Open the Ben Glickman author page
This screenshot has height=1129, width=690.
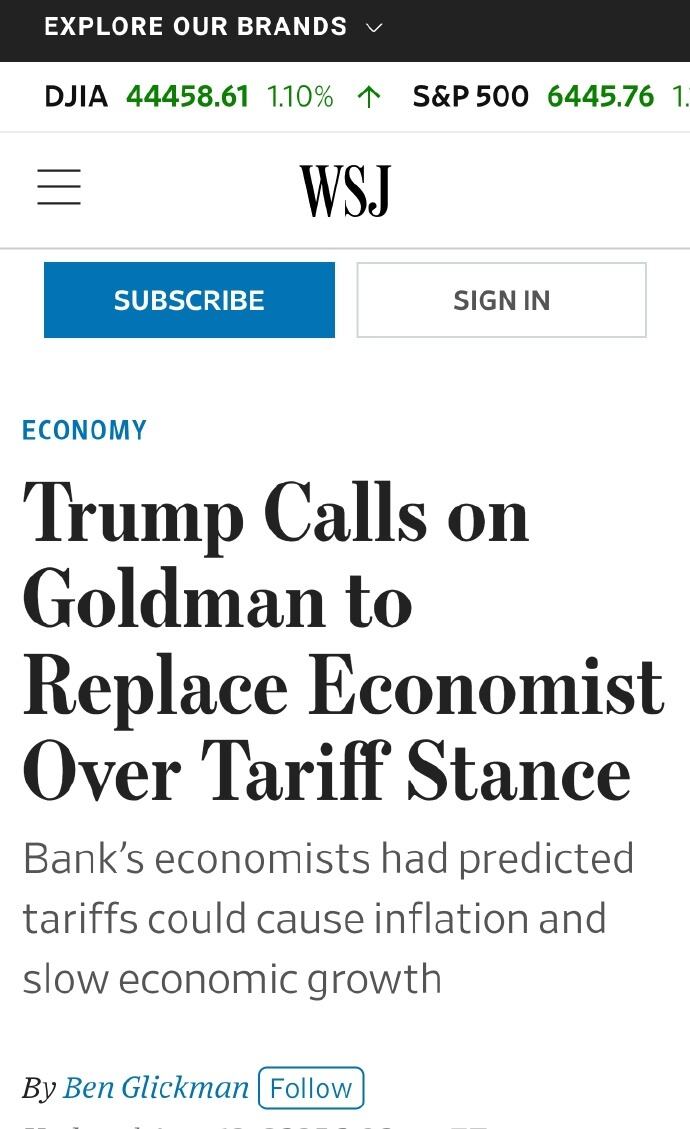tap(155, 1088)
